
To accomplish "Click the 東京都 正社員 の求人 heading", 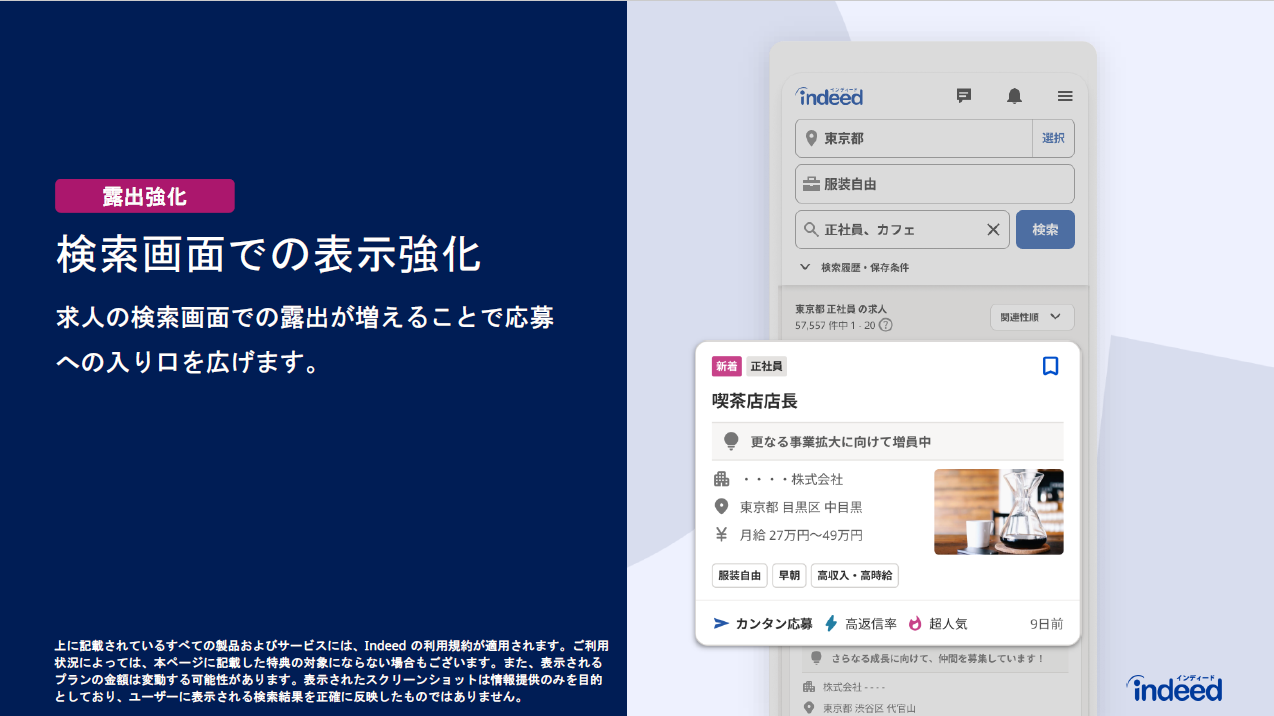I will (841, 309).
